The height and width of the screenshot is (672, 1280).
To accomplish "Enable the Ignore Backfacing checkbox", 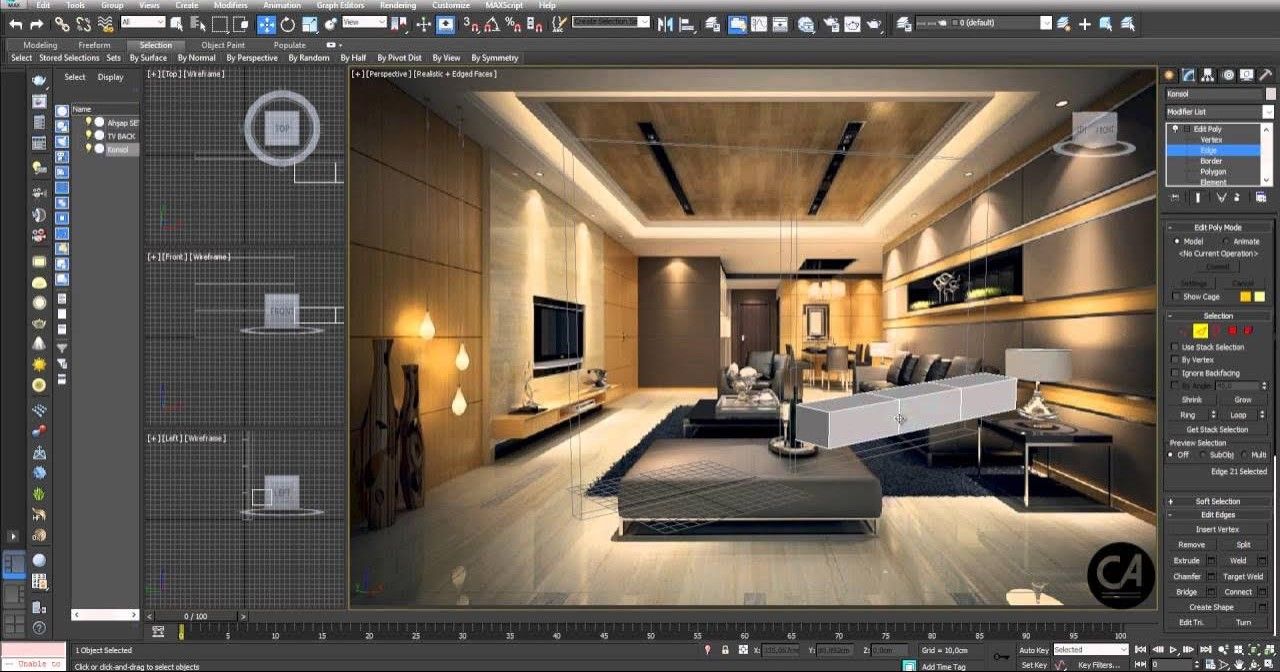I will point(1175,373).
